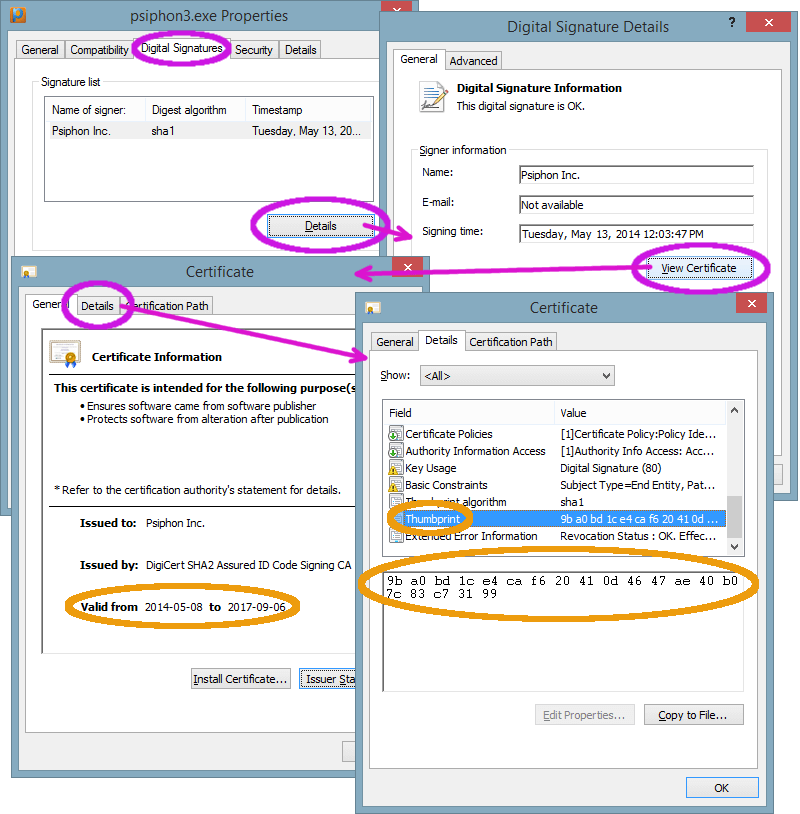800x814 pixels.
Task: Open the Compatibility tab of psiphon3.exe Properties
Action: [x=99, y=48]
